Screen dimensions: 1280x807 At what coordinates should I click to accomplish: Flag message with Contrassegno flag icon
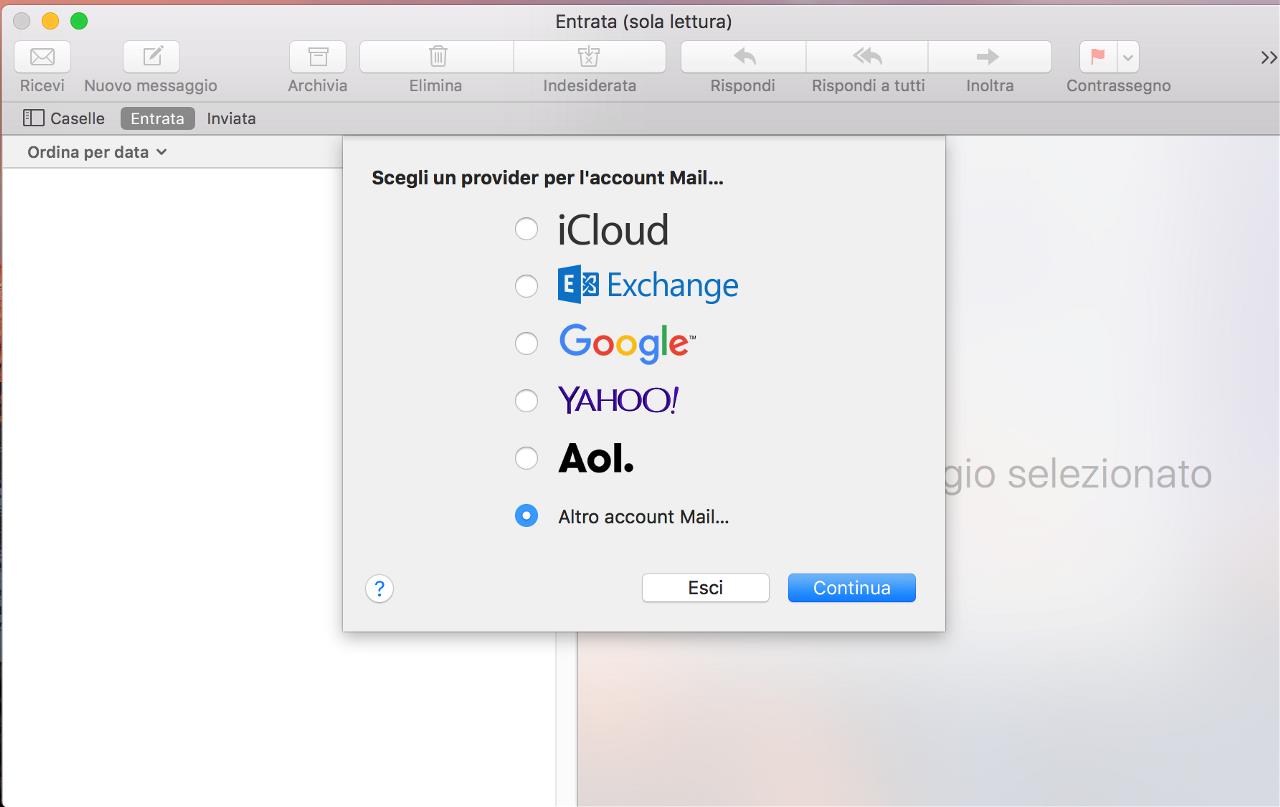pos(1098,57)
